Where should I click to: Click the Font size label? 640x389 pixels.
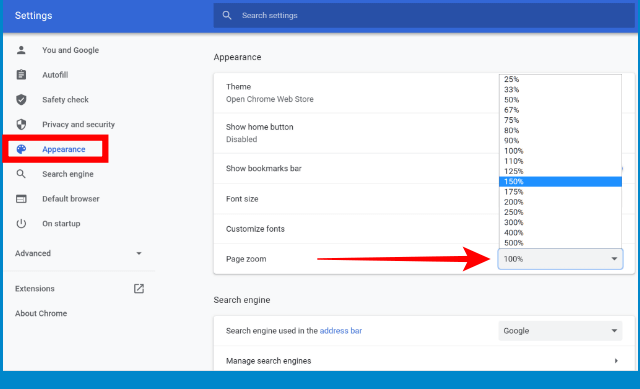242,199
